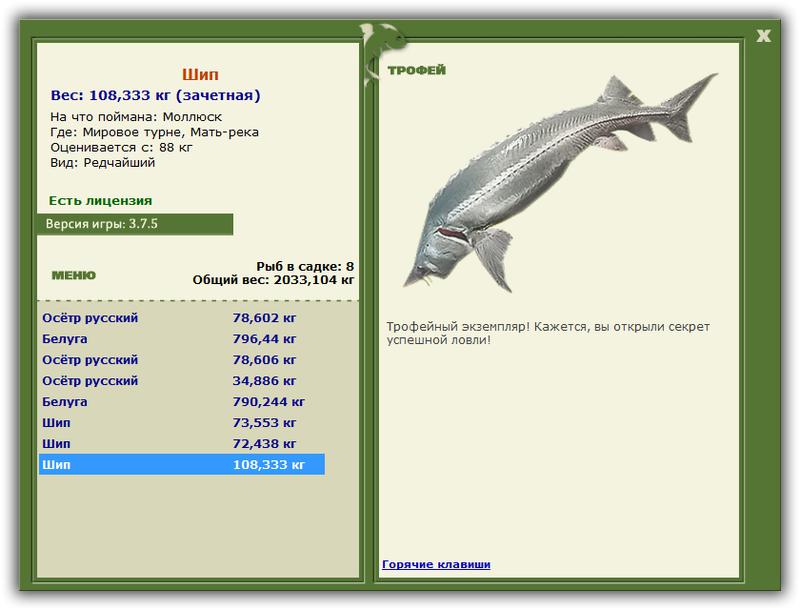Click the Рыб в садке: 8 text

(x=305, y=266)
